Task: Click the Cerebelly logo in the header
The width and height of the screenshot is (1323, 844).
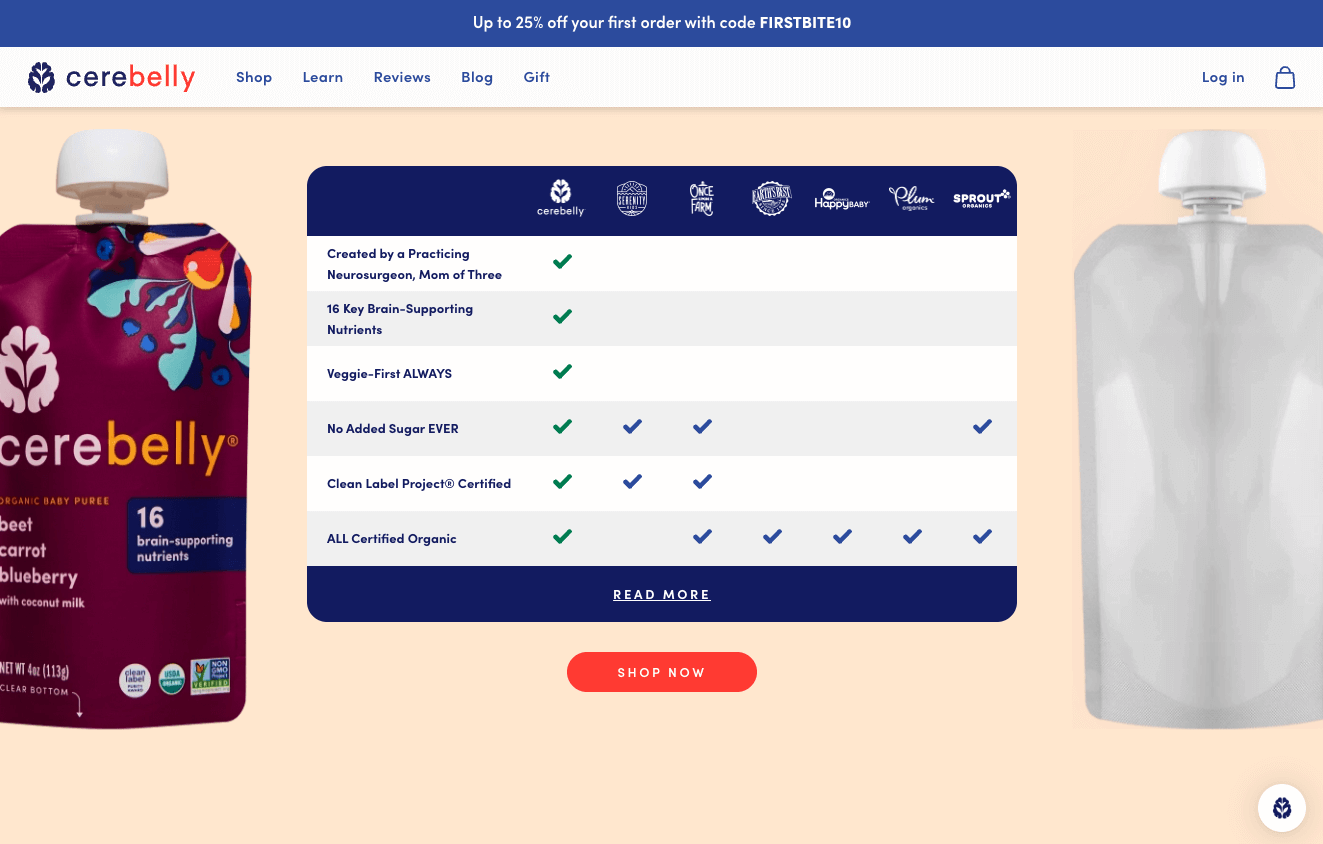Action: click(111, 77)
